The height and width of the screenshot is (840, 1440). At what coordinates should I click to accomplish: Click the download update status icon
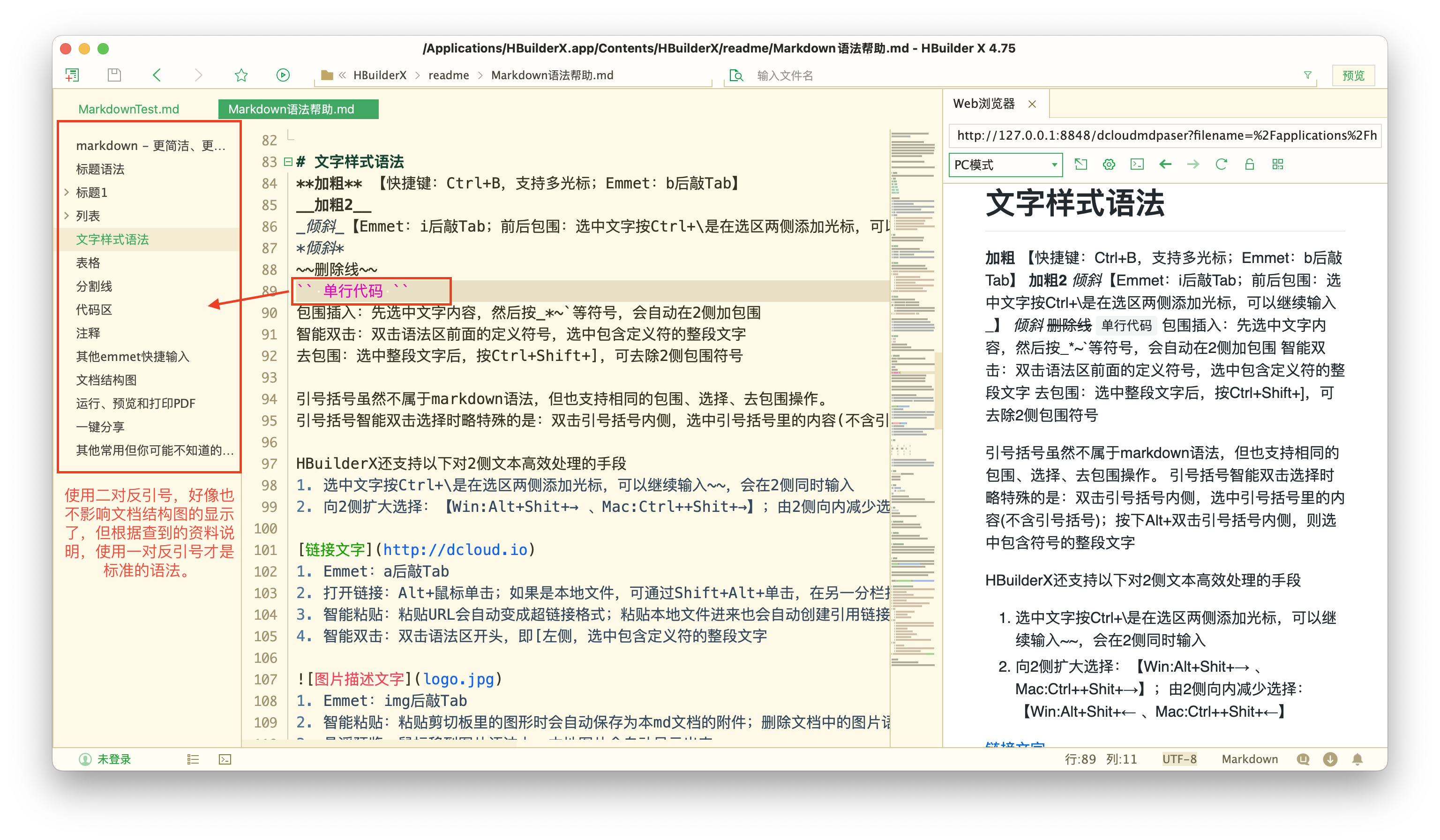(1330, 759)
